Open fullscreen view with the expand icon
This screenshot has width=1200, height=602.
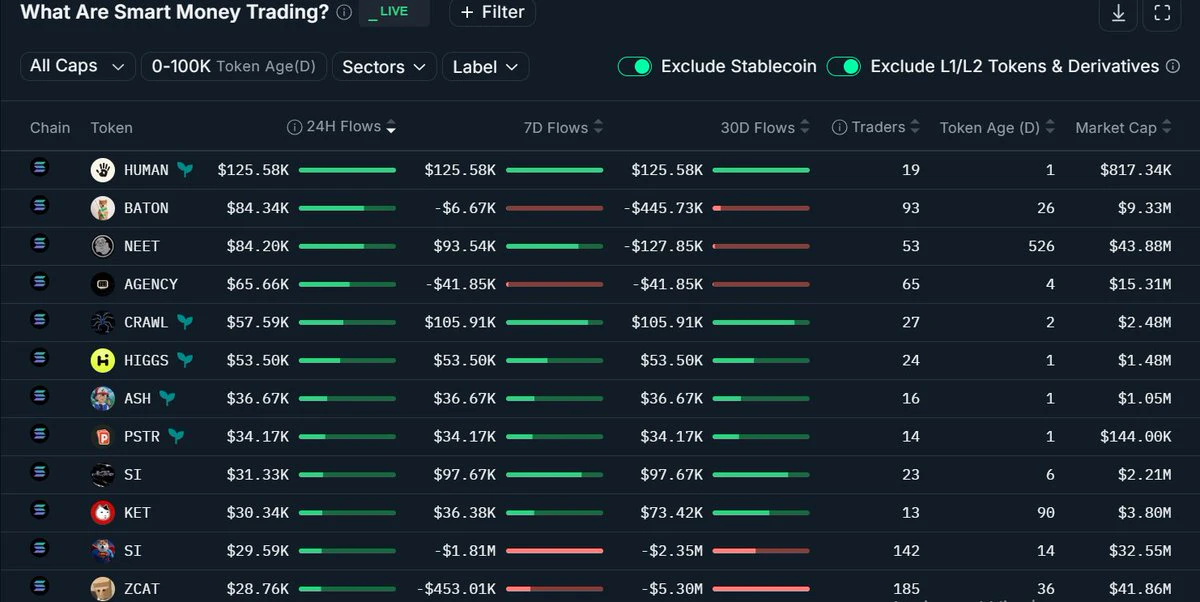pyautogui.click(x=1162, y=13)
